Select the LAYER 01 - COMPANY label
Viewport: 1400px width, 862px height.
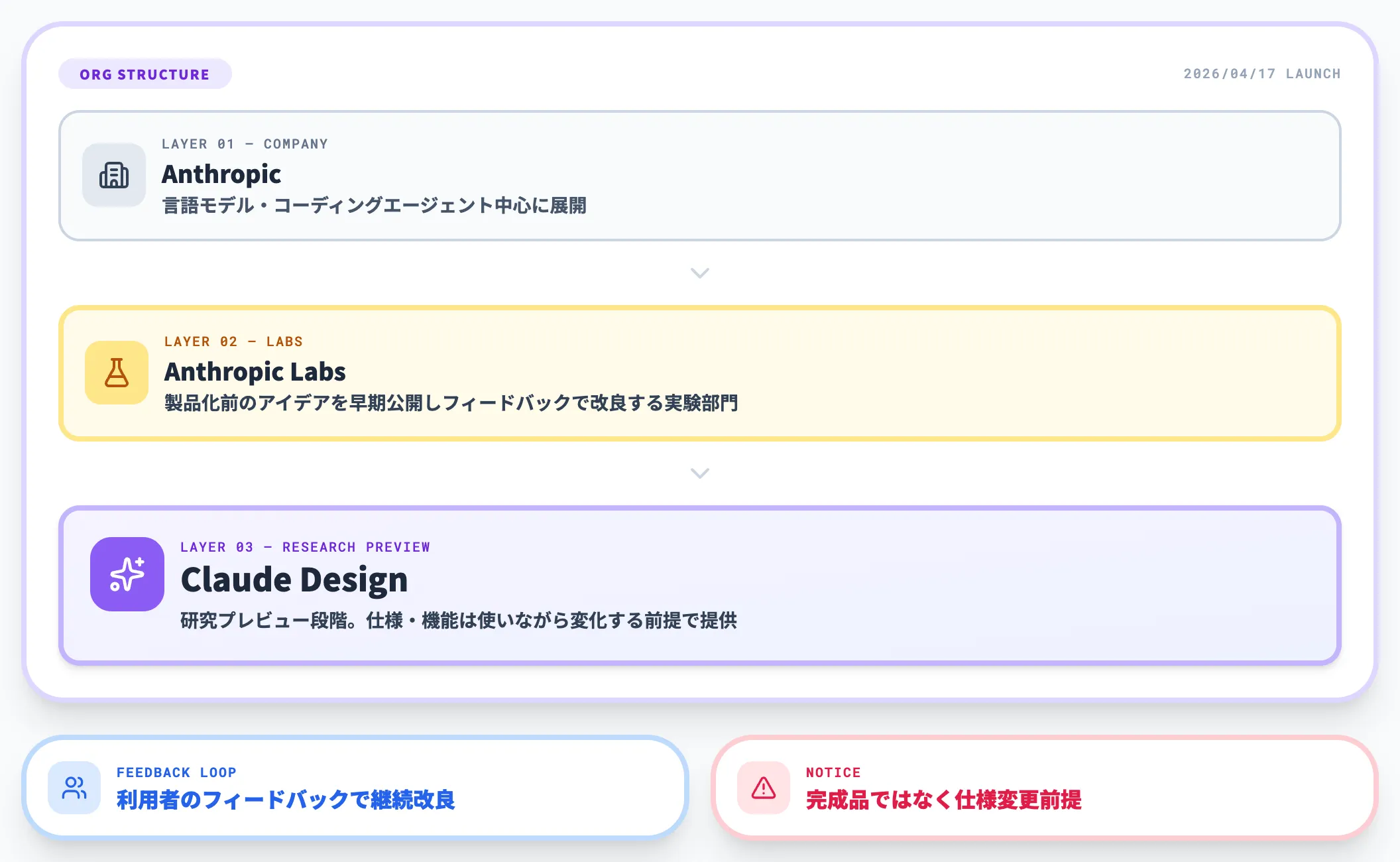click(x=245, y=144)
